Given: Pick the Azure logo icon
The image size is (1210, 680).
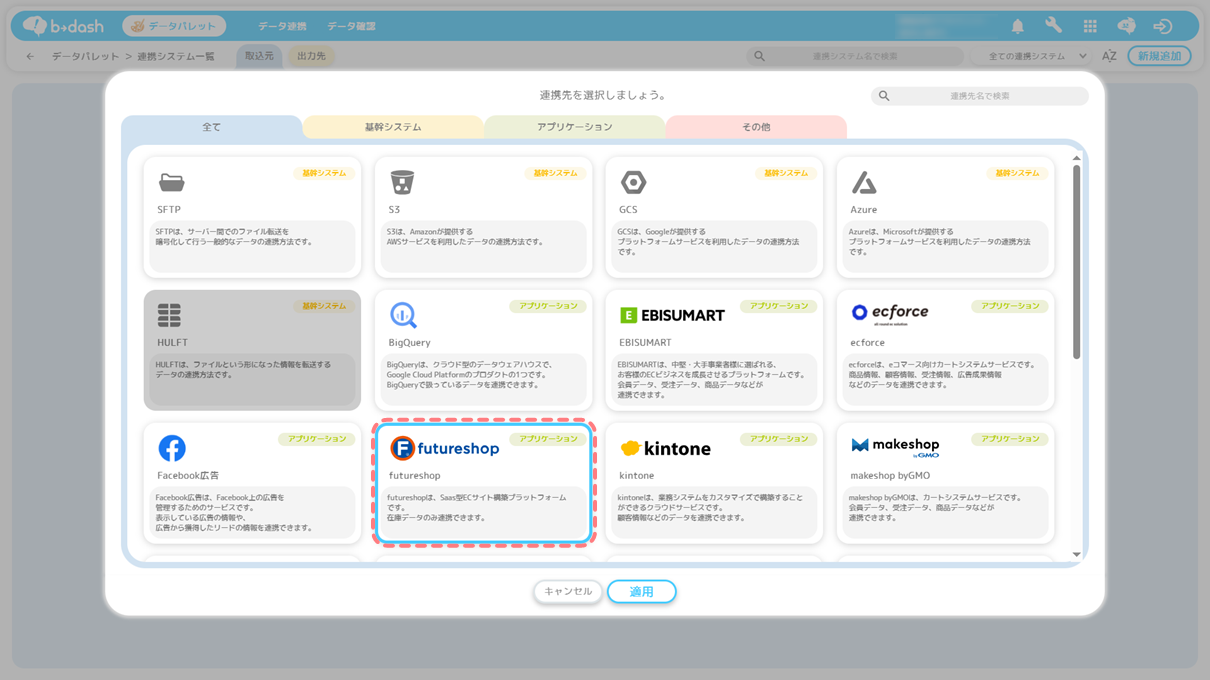Looking at the screenshot, I should point(864,182).
